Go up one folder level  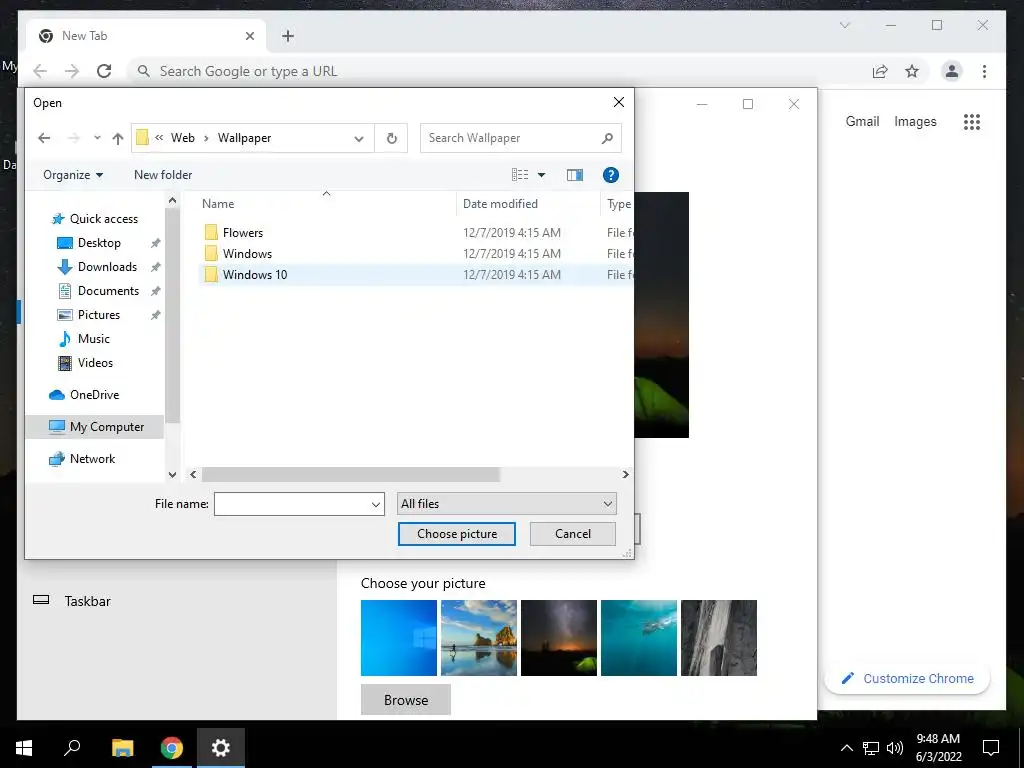pyautogui.click(x=118, y=138)
